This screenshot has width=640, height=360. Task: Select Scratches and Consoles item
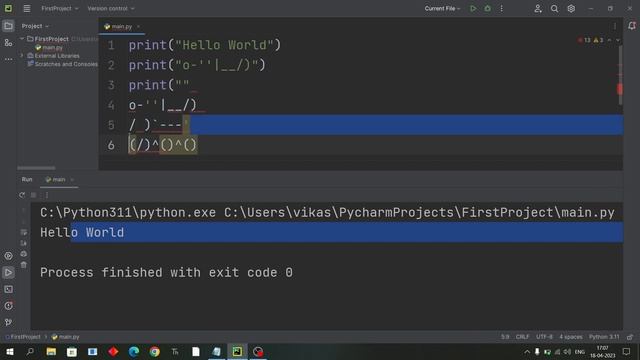pos(62,64)
